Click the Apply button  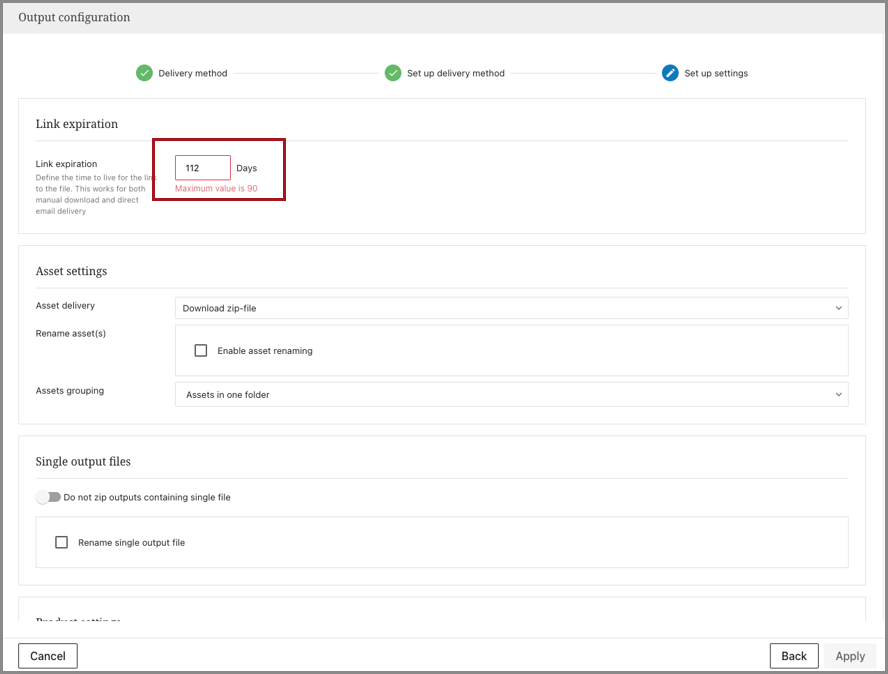(850, 656)
